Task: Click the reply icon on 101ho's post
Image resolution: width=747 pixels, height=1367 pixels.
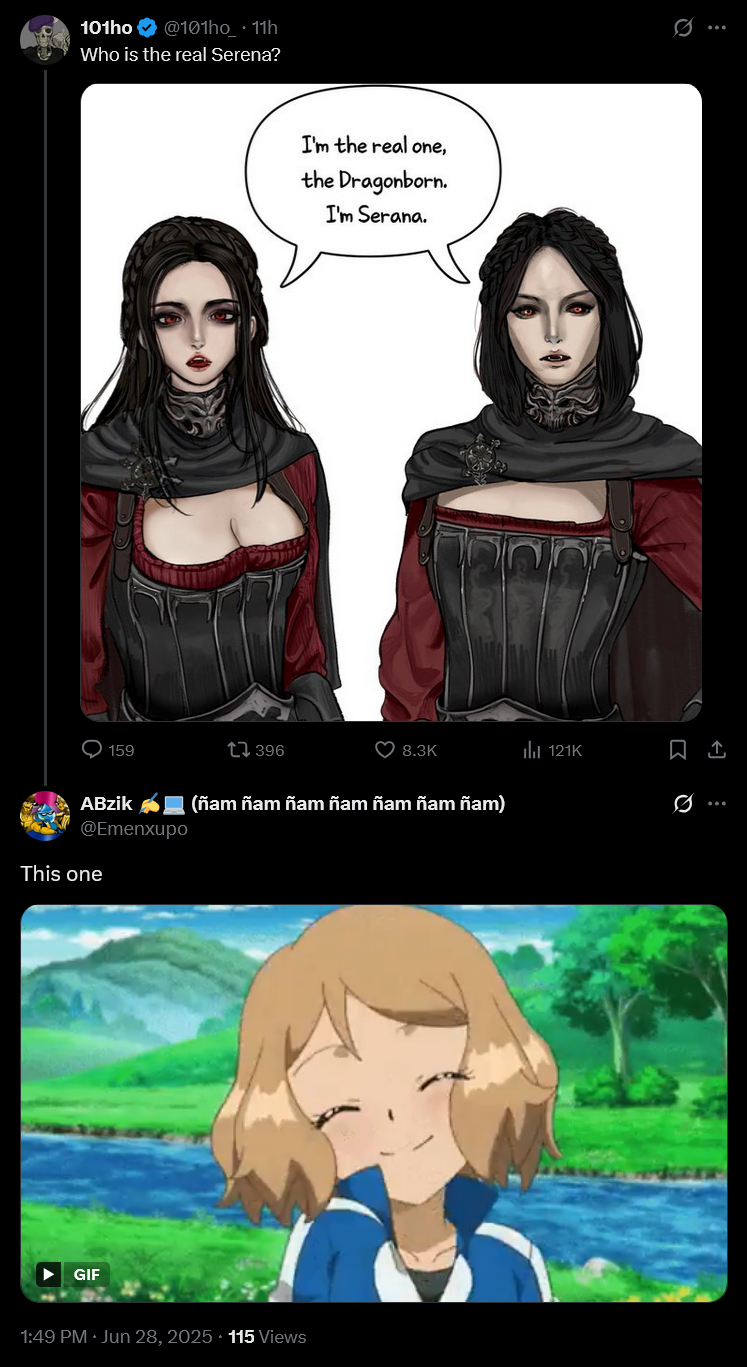Action: (92, 749)
